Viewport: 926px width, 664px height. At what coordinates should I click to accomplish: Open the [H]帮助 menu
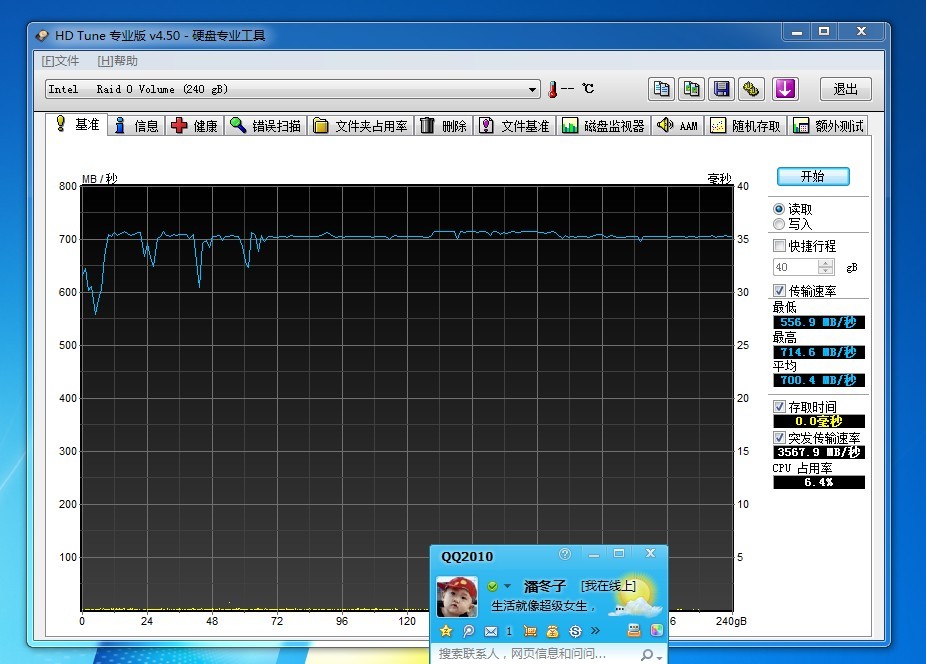tap(118, 61)
